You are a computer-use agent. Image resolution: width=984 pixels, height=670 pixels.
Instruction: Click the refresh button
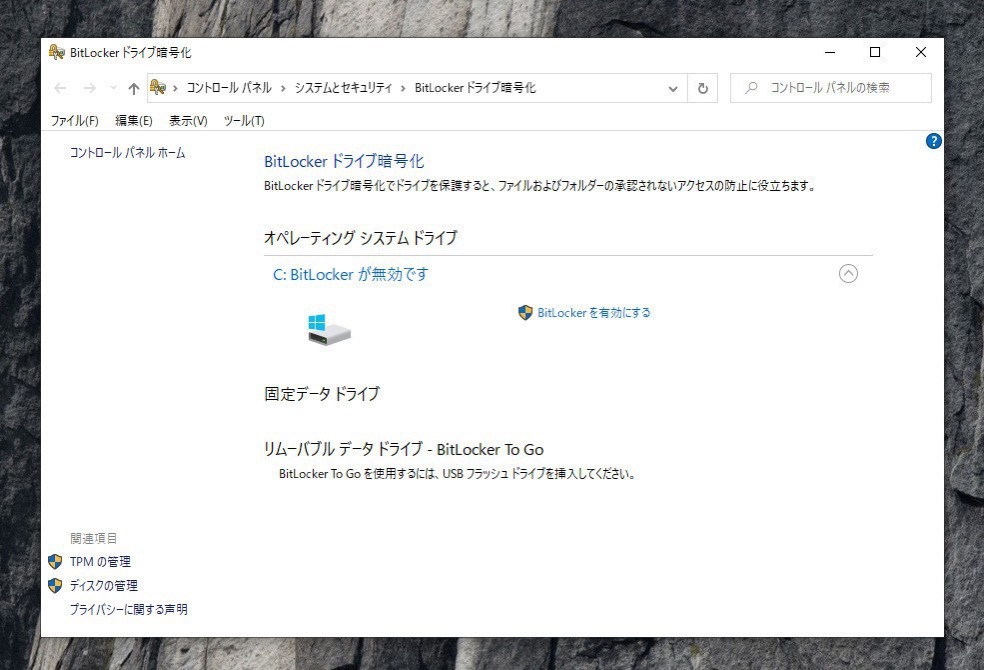pos(703,88)
